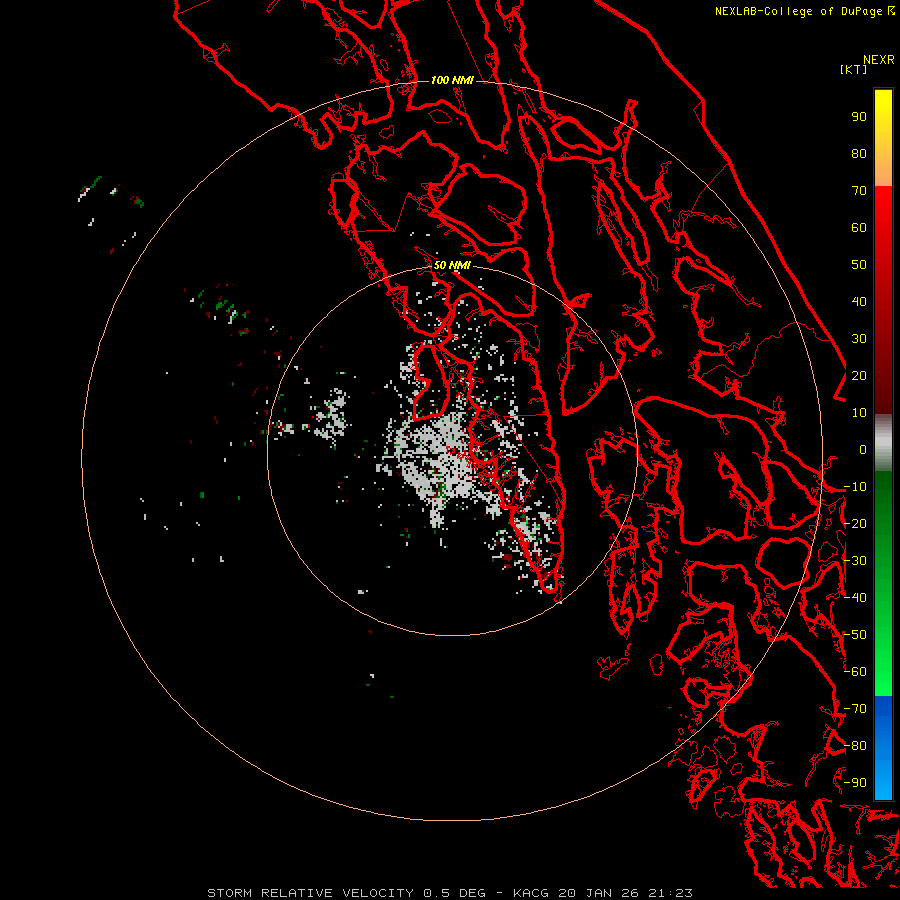Click the 0.5 DEG elevation angle text

click(x=454, y=893)
